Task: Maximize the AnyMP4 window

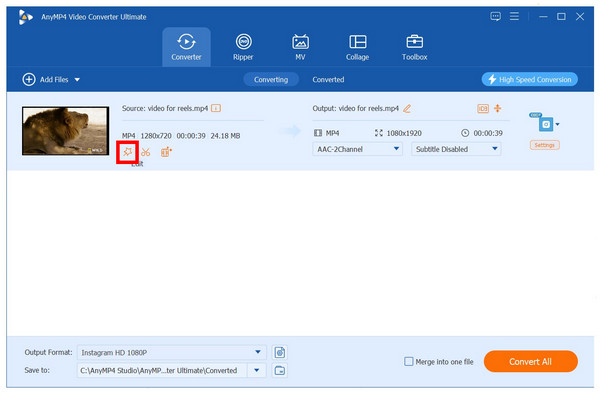Action: pyautogui.click(x=561, y=16)
